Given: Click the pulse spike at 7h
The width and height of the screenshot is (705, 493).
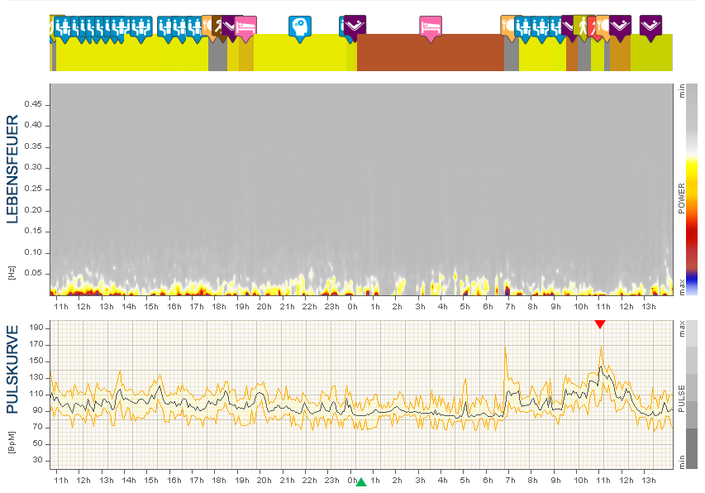Looking at the screenshot, I should tap(506, 348).
